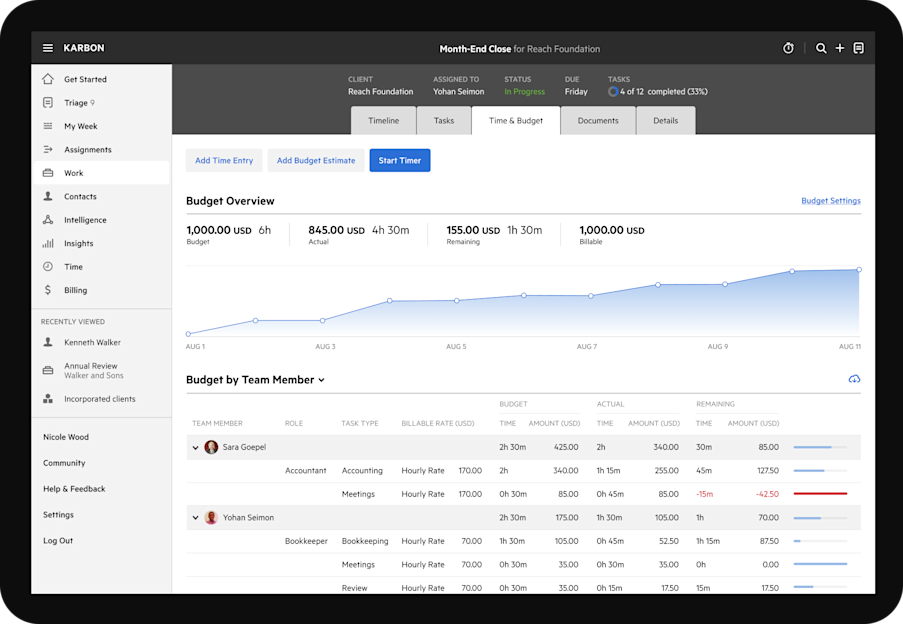Toggle the hamburger menu beside KARBON
This screenshot has width=903, height=624.
pos(47,47)
